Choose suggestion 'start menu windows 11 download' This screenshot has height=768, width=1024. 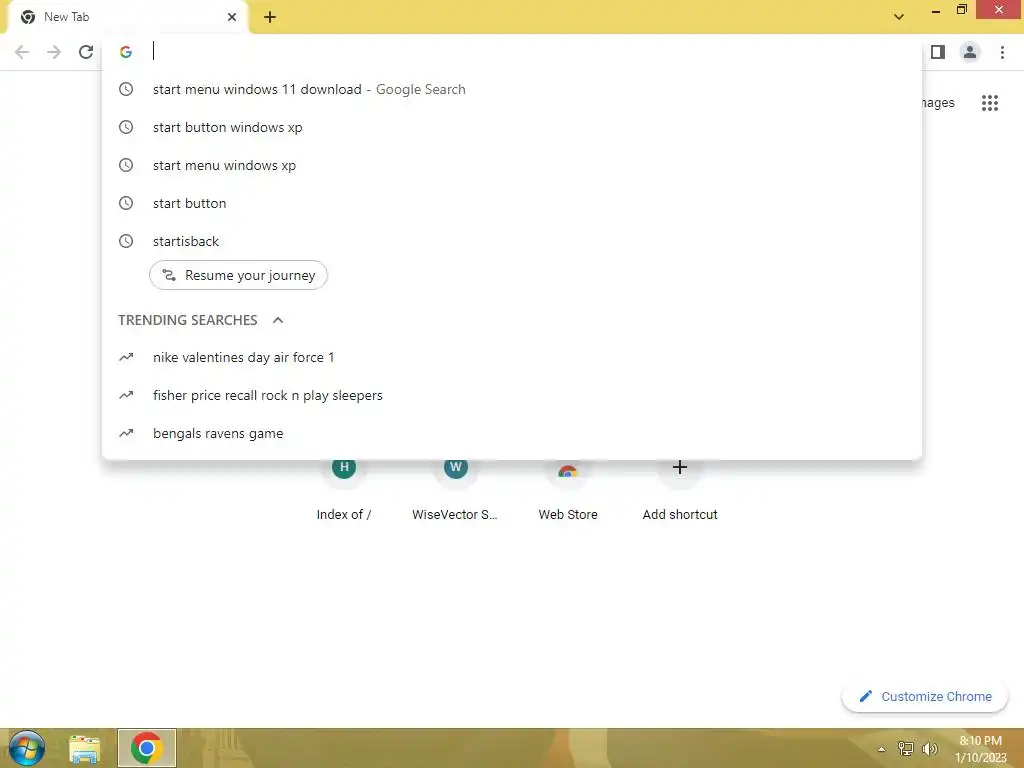(x=512, y=89)
